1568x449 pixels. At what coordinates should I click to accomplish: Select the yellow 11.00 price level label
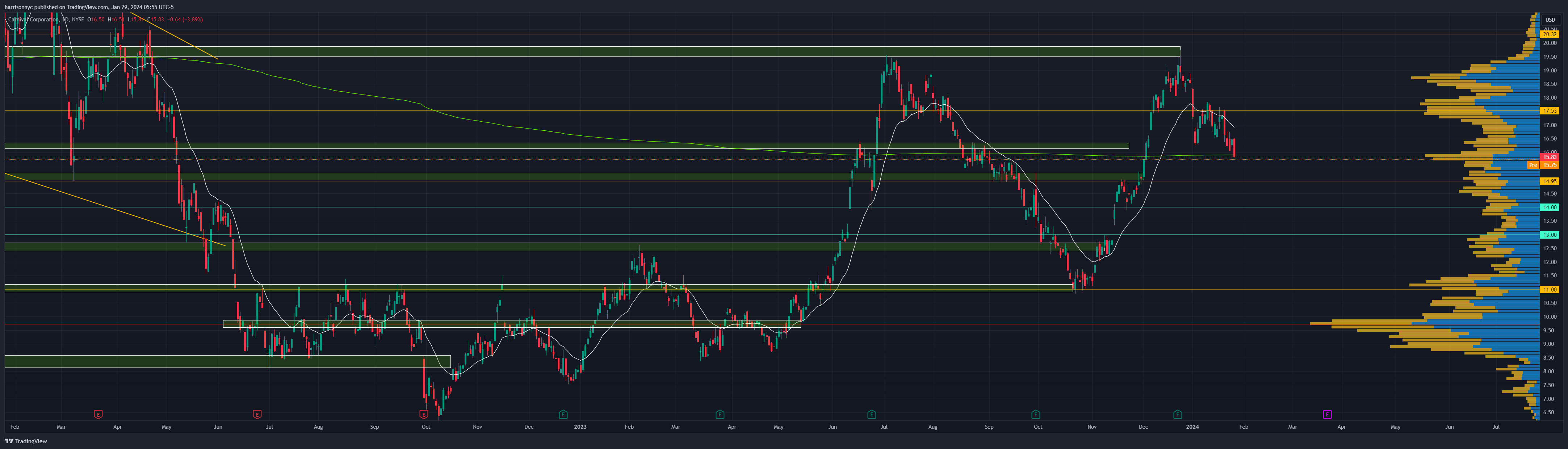pos(1549,290)
